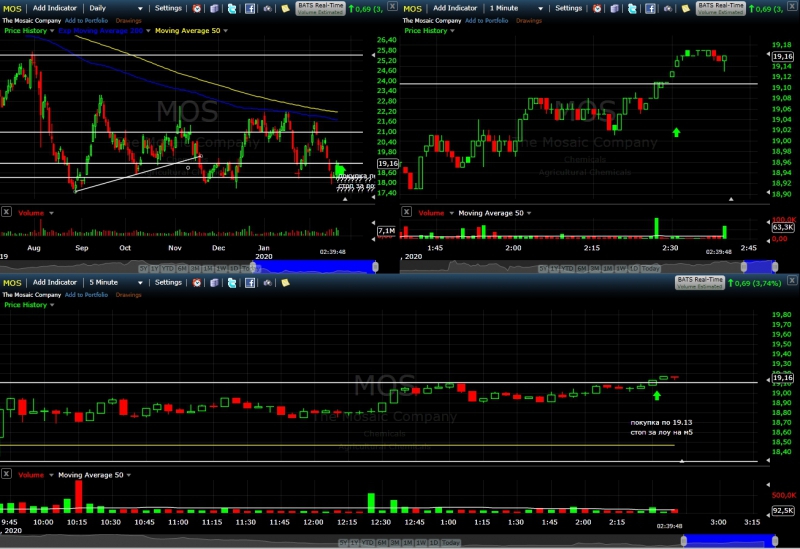This screenshot has width=800, height=549.
Task: Click Facebook icon in 5 Minute chart toolbar
Action: [250, 283]
